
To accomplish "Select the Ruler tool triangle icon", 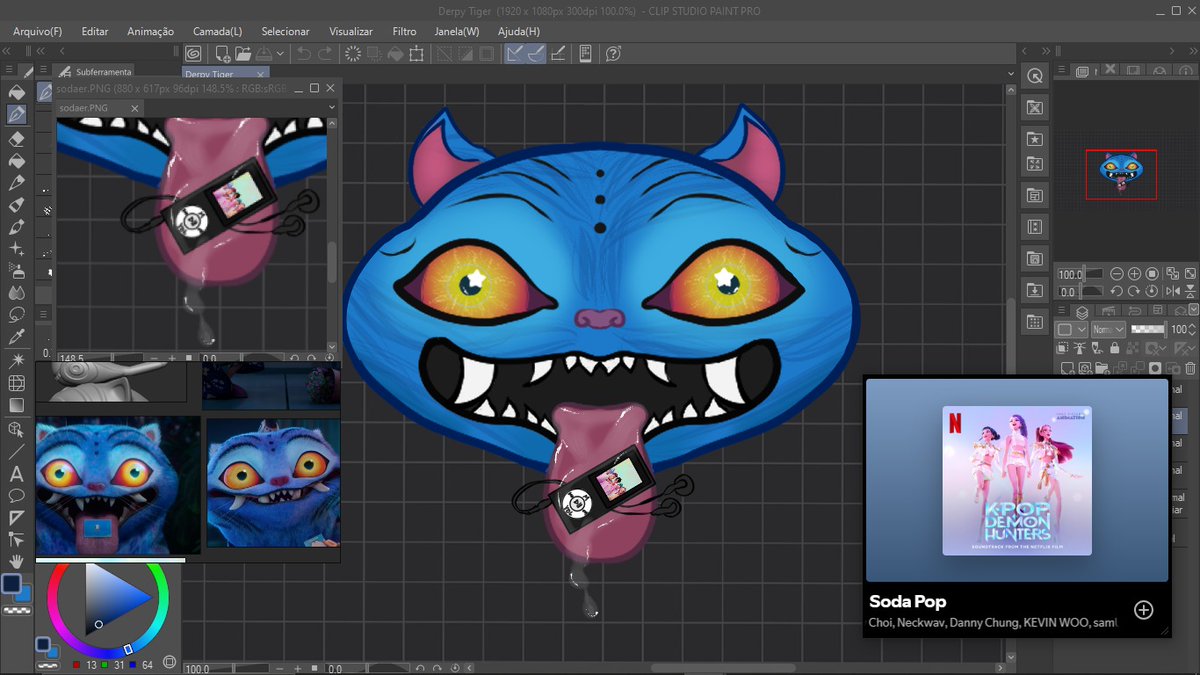I will point(16,518).
